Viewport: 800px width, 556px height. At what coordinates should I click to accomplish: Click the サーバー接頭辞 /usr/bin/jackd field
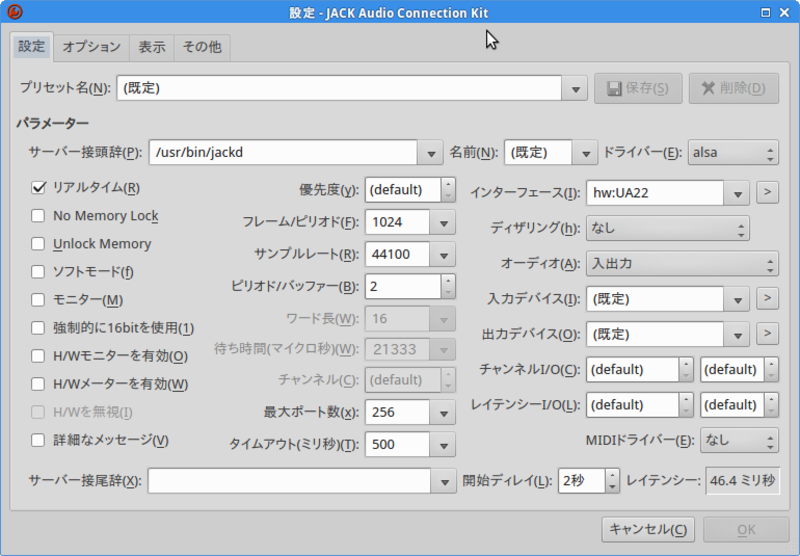coord(283,153)
